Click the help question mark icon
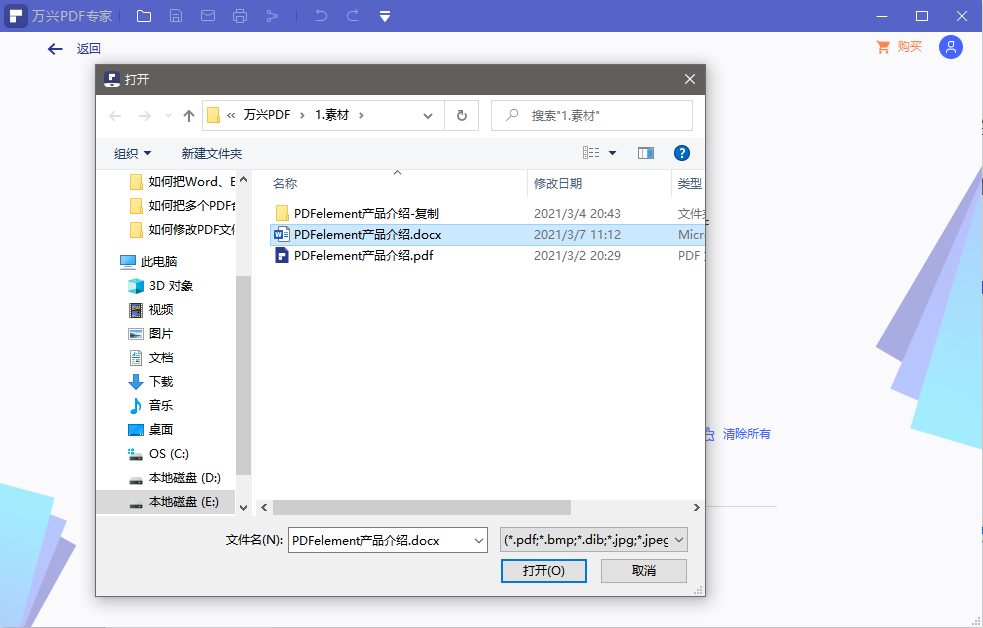Screen dimensions: 983x628 coord(682,153)
